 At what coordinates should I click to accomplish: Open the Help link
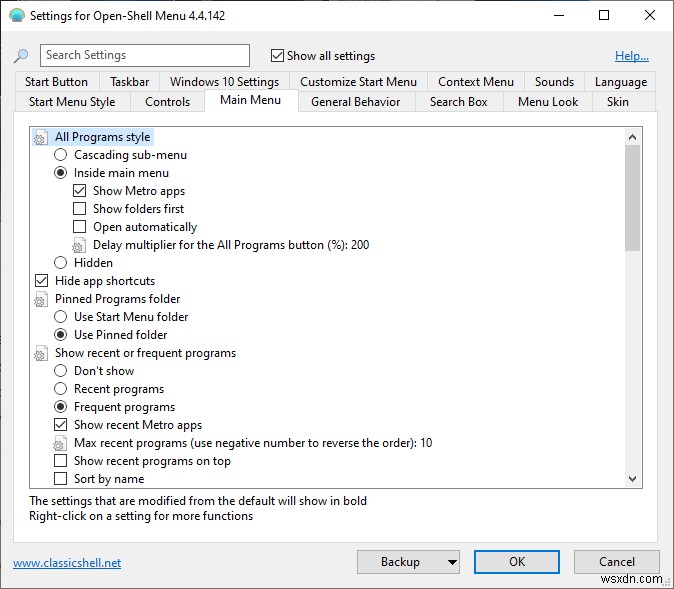632,56
